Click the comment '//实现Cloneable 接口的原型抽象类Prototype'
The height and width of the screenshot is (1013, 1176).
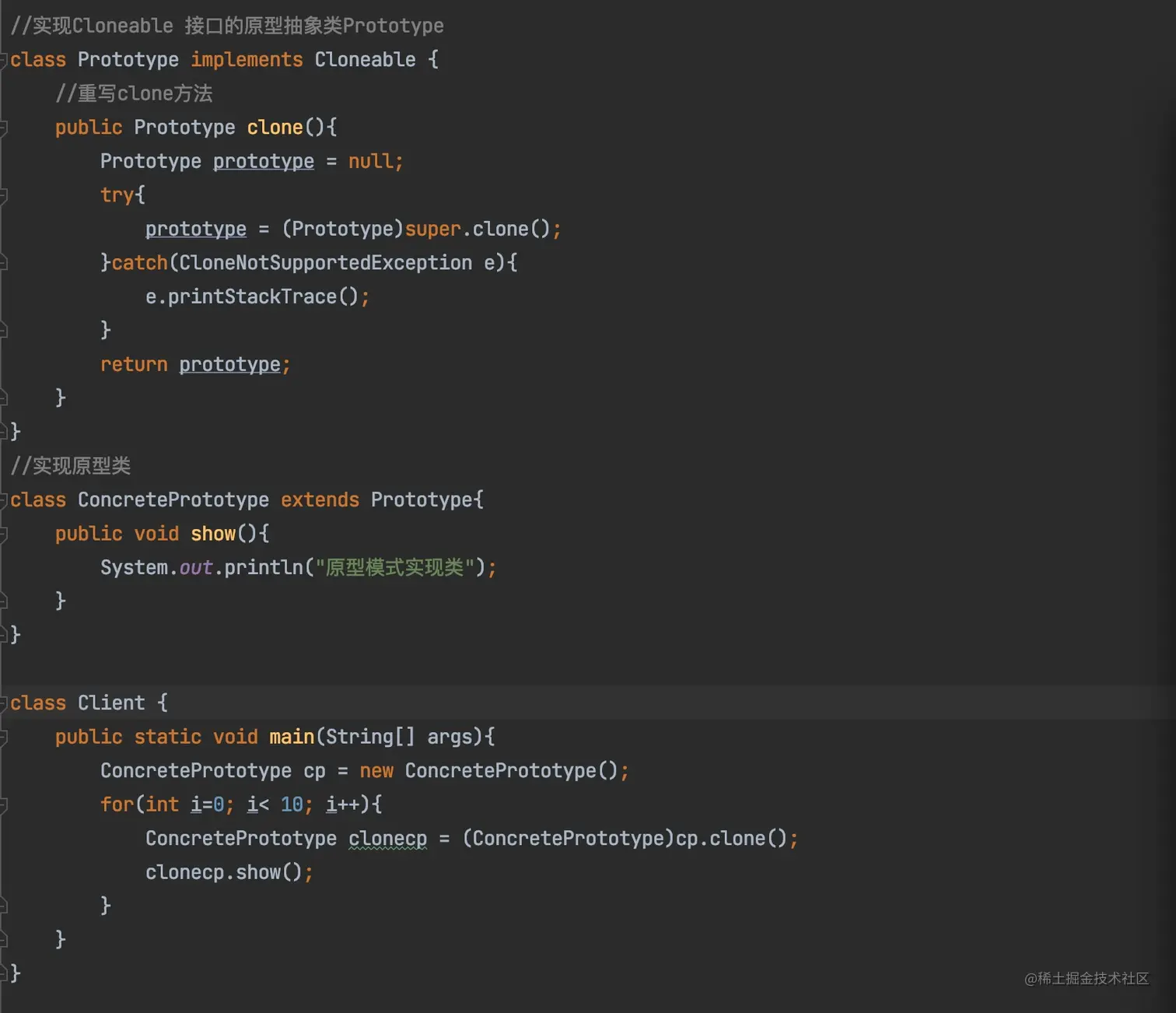(x=227, y=26)
